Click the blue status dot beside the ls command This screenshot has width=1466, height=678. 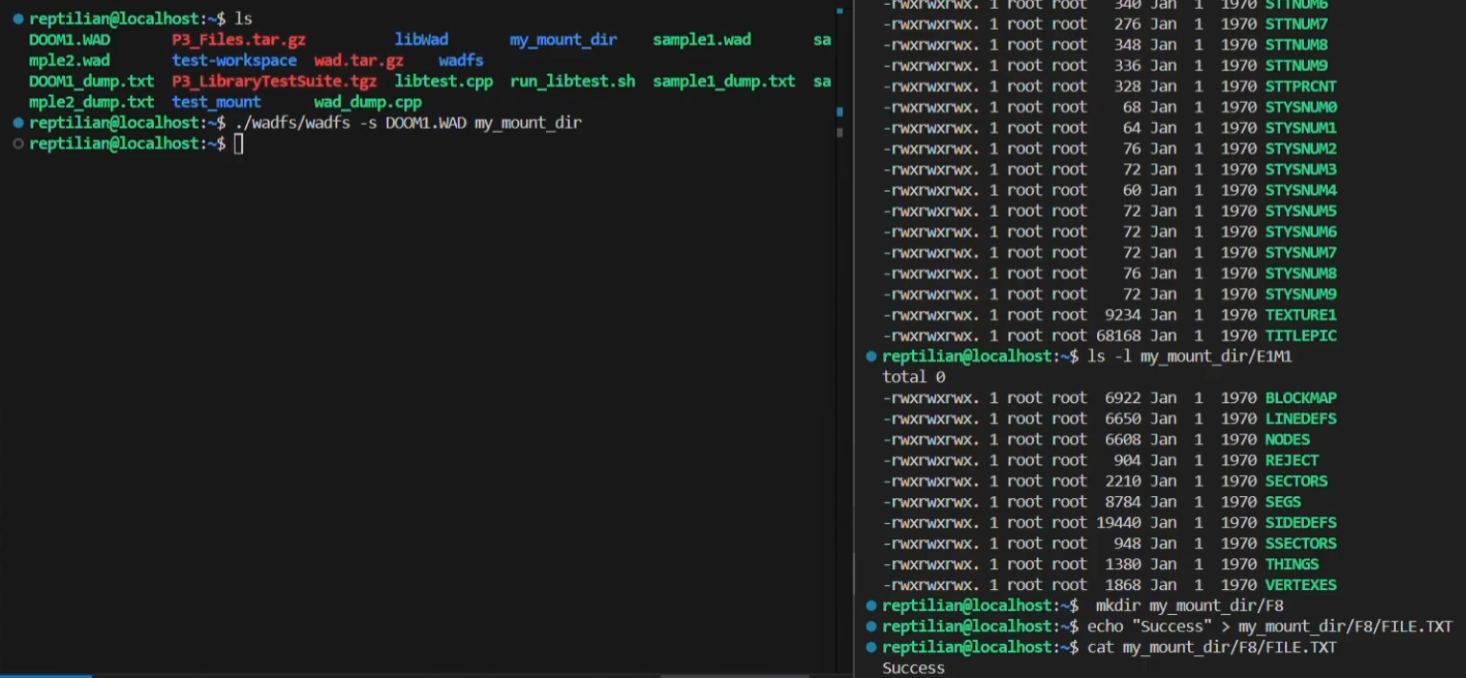click(x=18, y=19)
